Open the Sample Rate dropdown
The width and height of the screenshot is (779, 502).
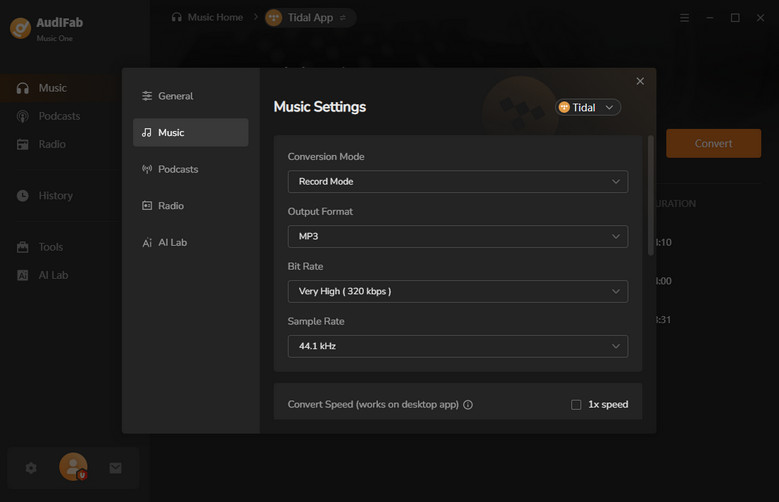pyautogui.click(x=457, y=346)
